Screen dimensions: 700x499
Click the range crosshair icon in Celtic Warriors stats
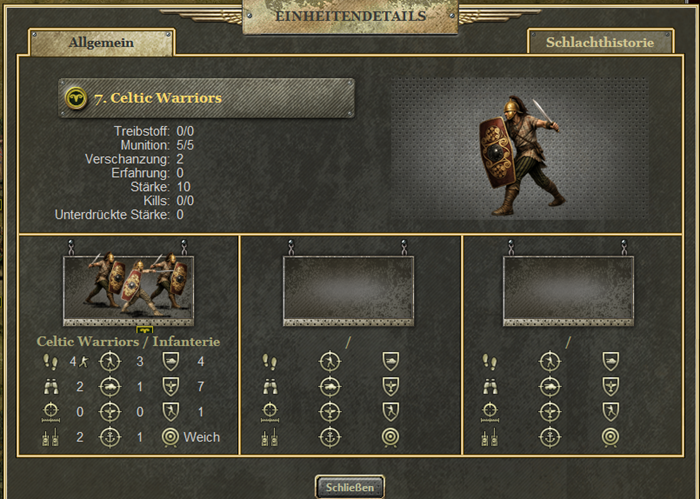[50, 412]
